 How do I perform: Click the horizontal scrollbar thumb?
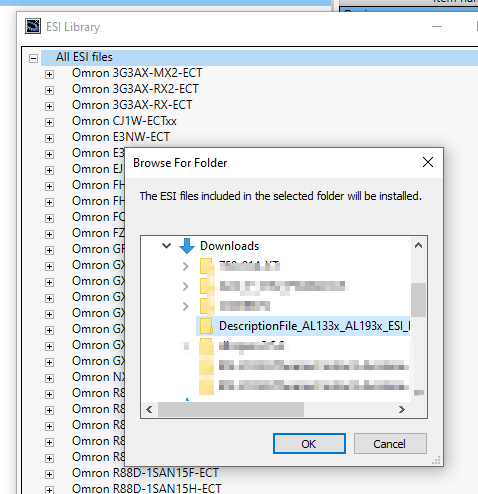(231, 409)
